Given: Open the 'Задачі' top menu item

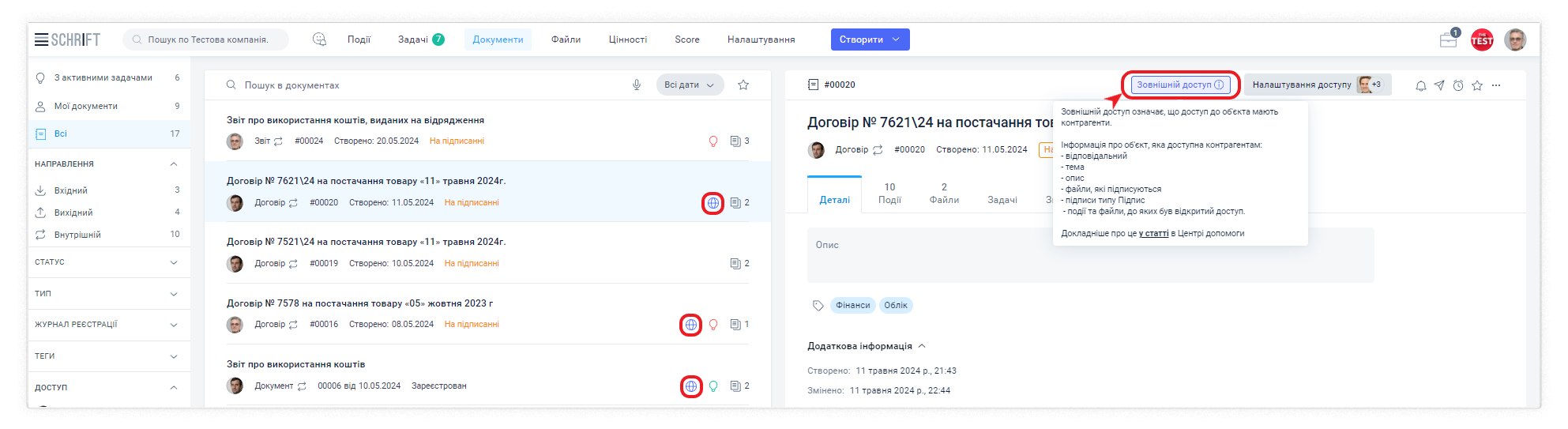Looking at the screenshot, I should click(x=413, y=40).
